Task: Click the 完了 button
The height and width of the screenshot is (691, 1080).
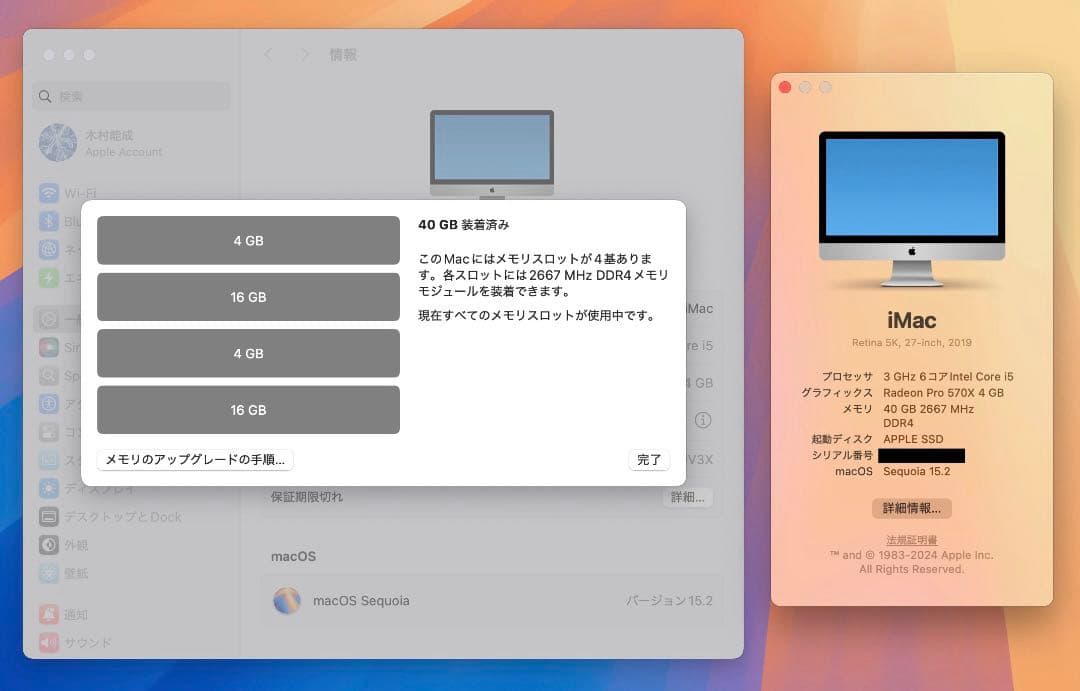Action: point(648,459)
